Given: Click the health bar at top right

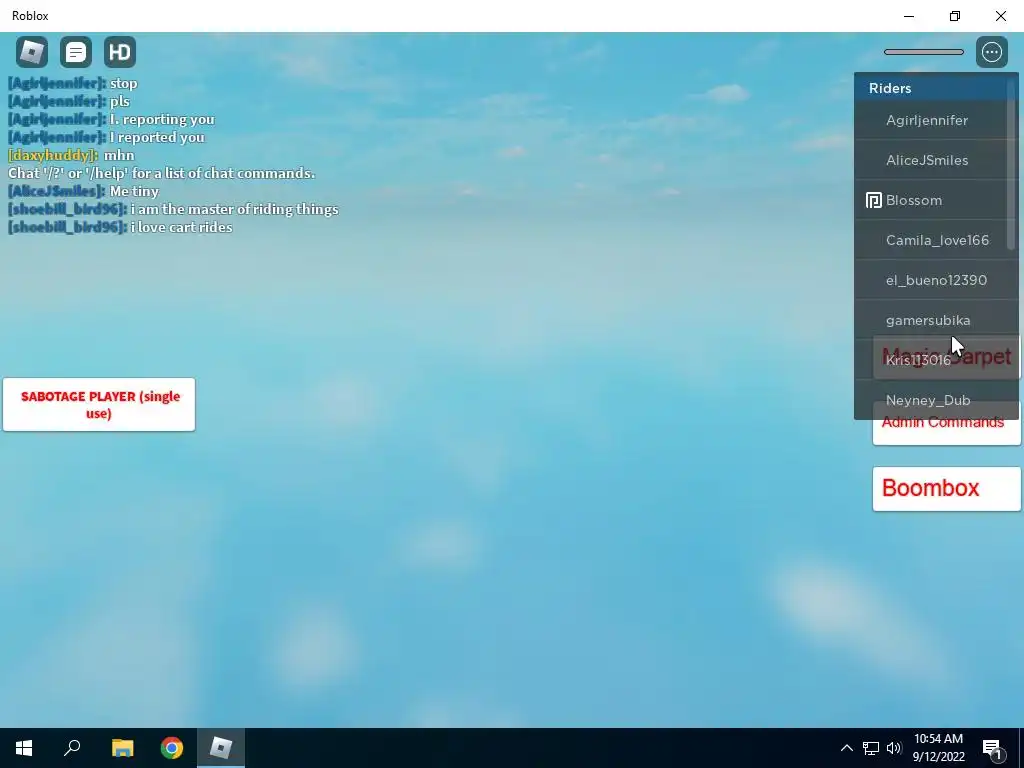Looking at the screenshot, I should point(923,52).
